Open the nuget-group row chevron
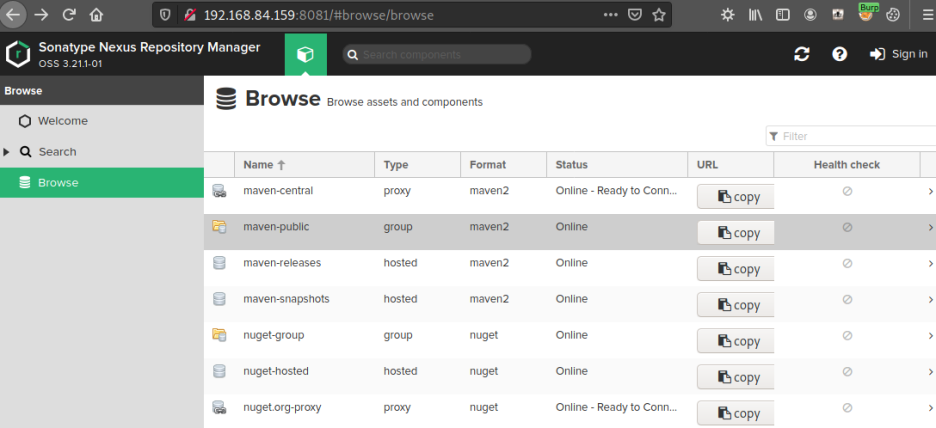Image resolution: width=936 pixels, height=428 pixels. point(930,335)
